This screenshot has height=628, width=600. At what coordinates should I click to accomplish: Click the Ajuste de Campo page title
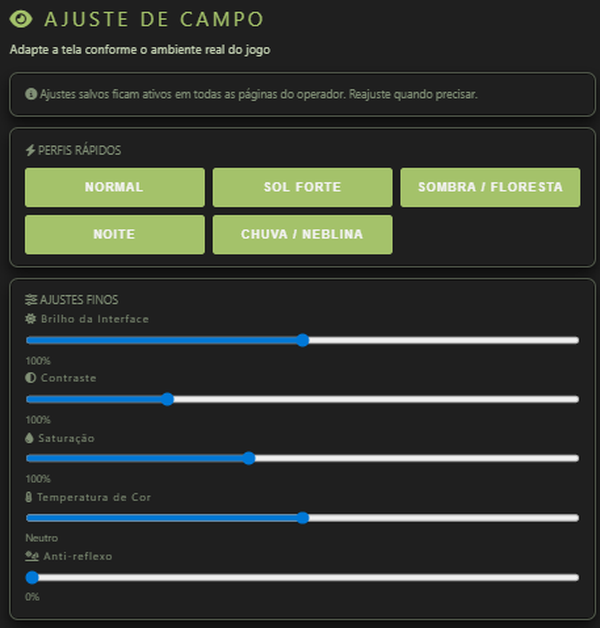click(x=154, y=19)
